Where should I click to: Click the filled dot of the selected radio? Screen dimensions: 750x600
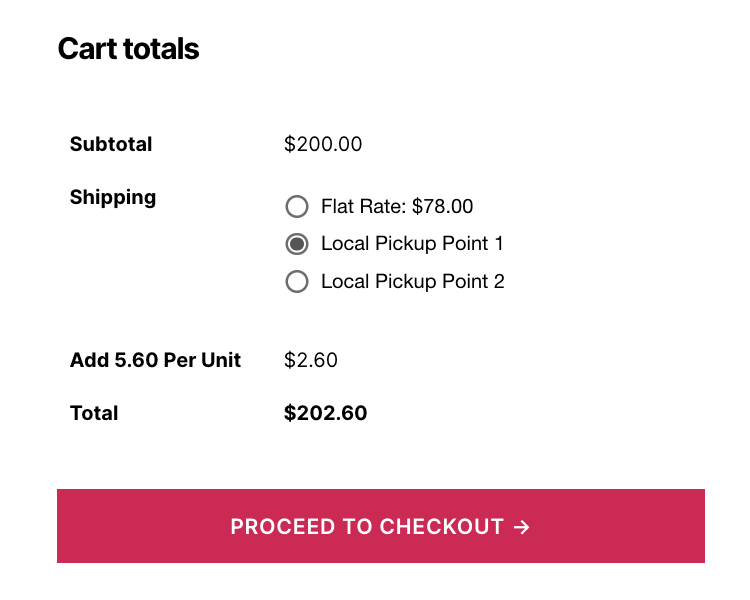coord(296,244)
